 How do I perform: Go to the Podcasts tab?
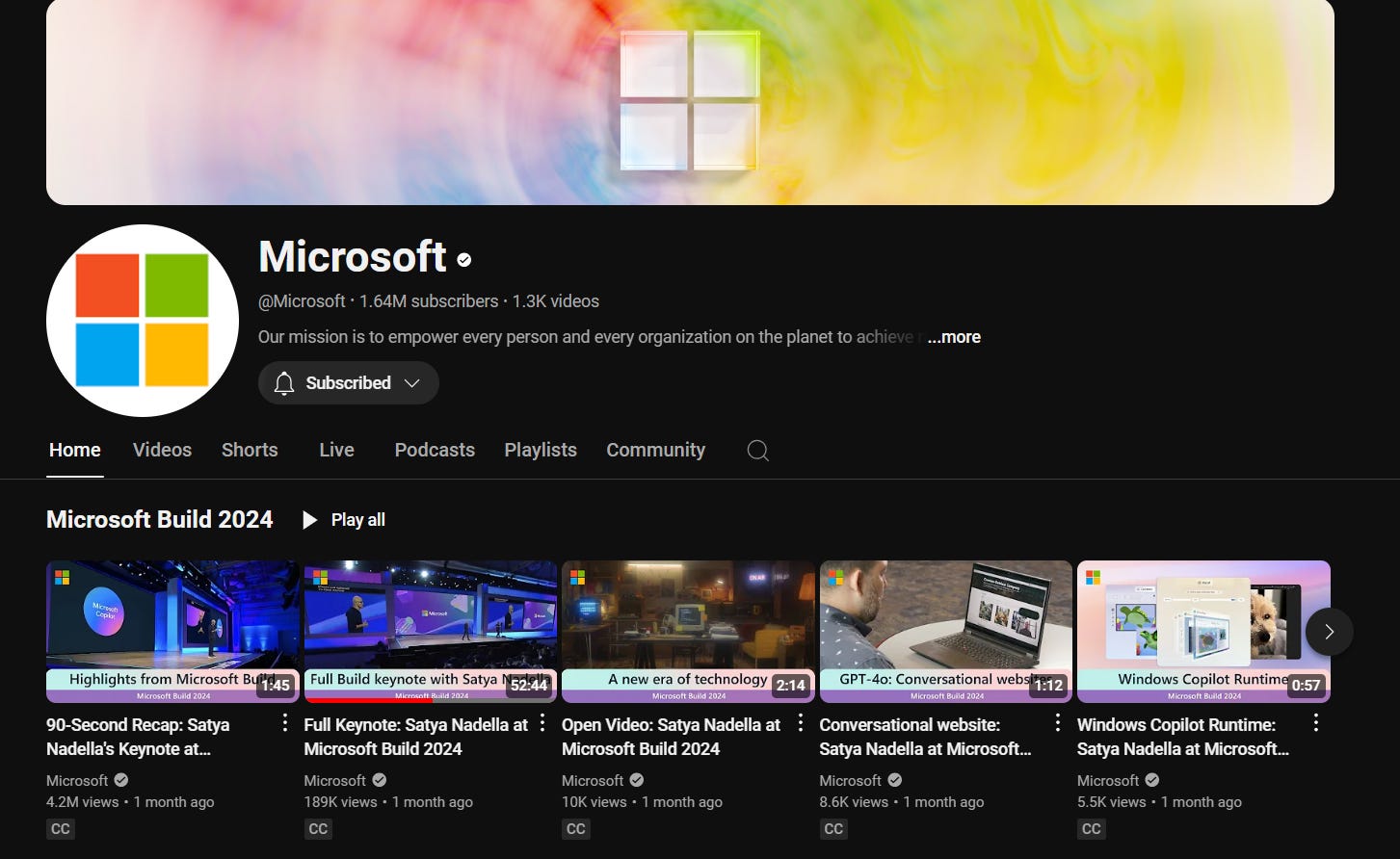click(x=435, y=450)
